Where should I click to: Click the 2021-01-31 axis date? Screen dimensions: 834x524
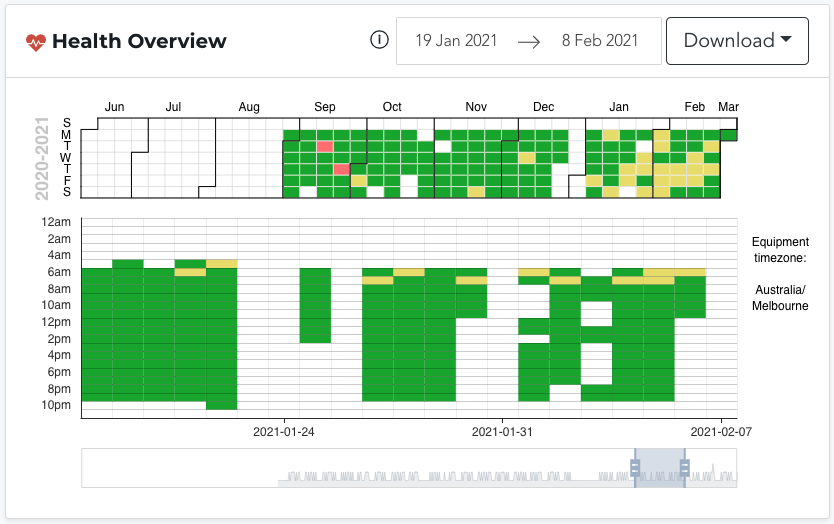pyautogui.click(x=502, y=432)
